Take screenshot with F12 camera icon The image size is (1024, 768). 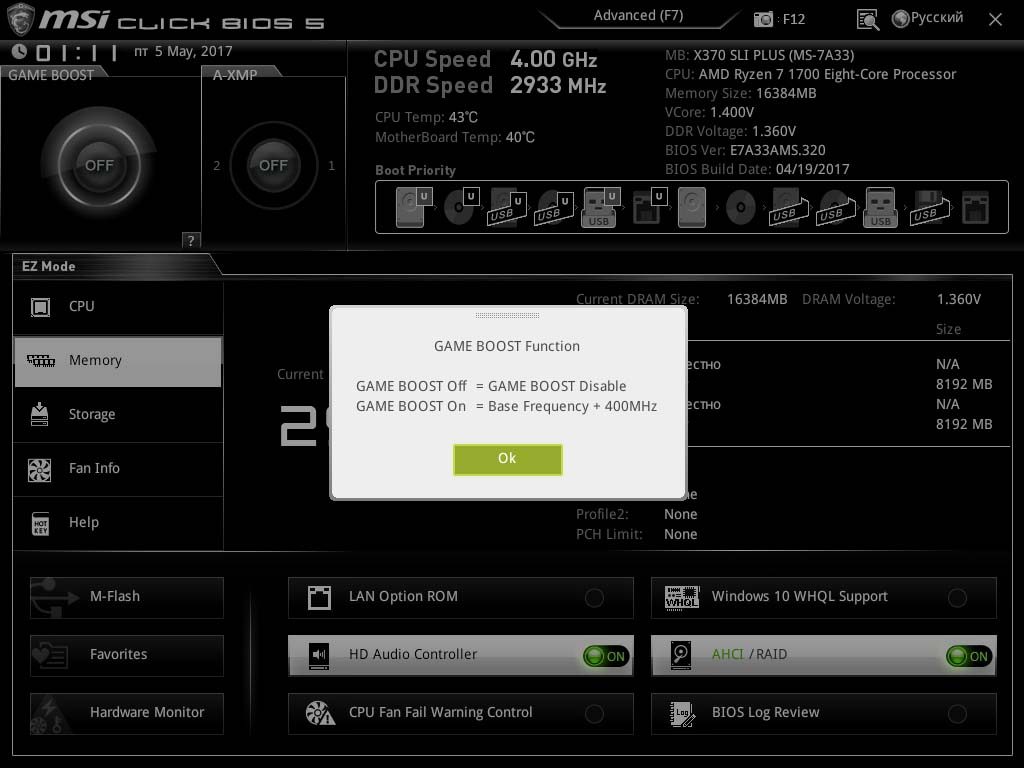click(763, 19)
